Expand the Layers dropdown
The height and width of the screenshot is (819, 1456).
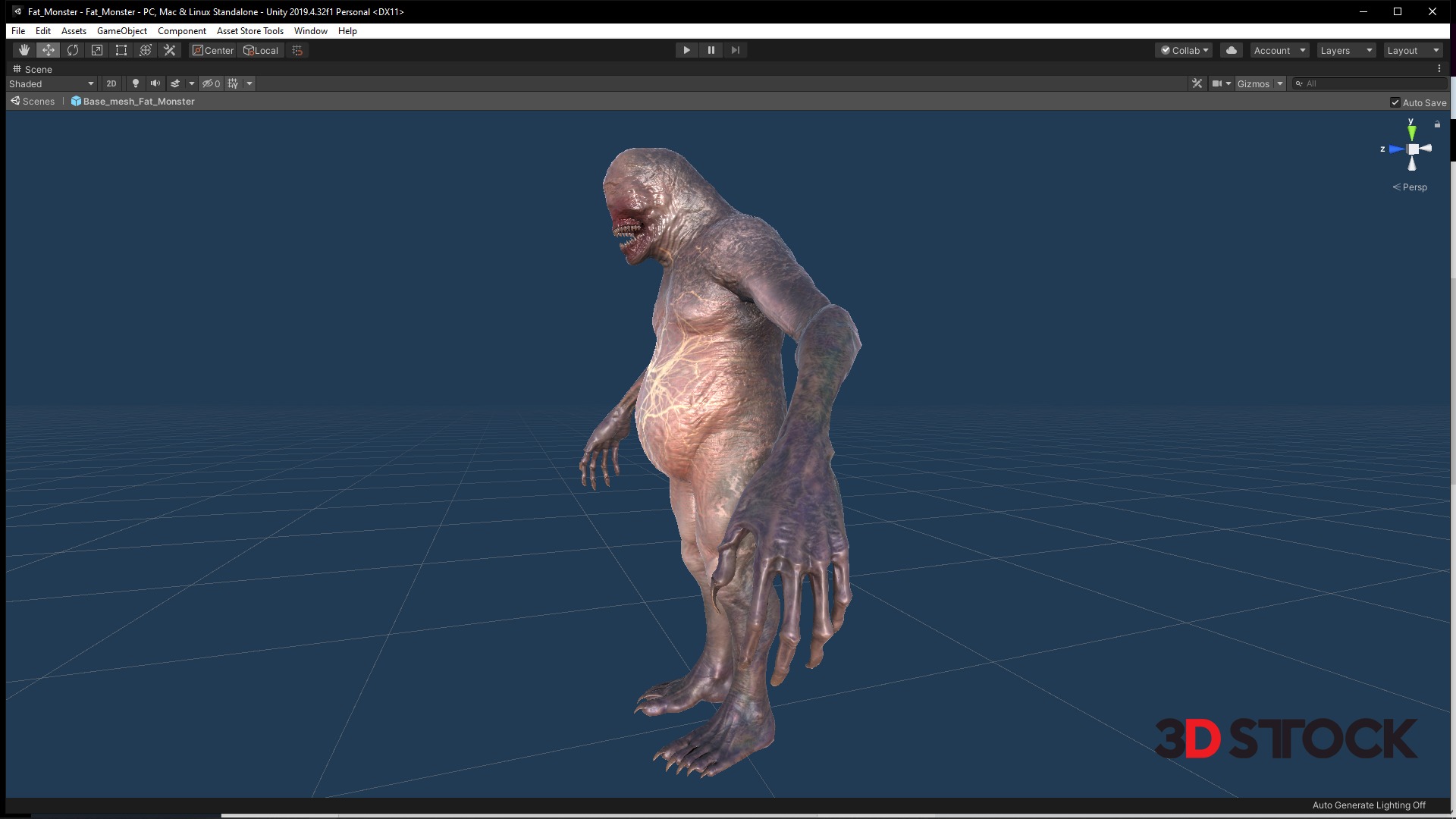click(x=1346, y=50)
